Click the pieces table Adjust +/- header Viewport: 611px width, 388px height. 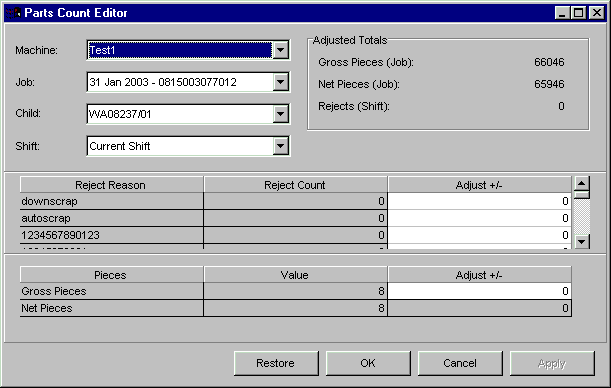[x=479, y=275]
